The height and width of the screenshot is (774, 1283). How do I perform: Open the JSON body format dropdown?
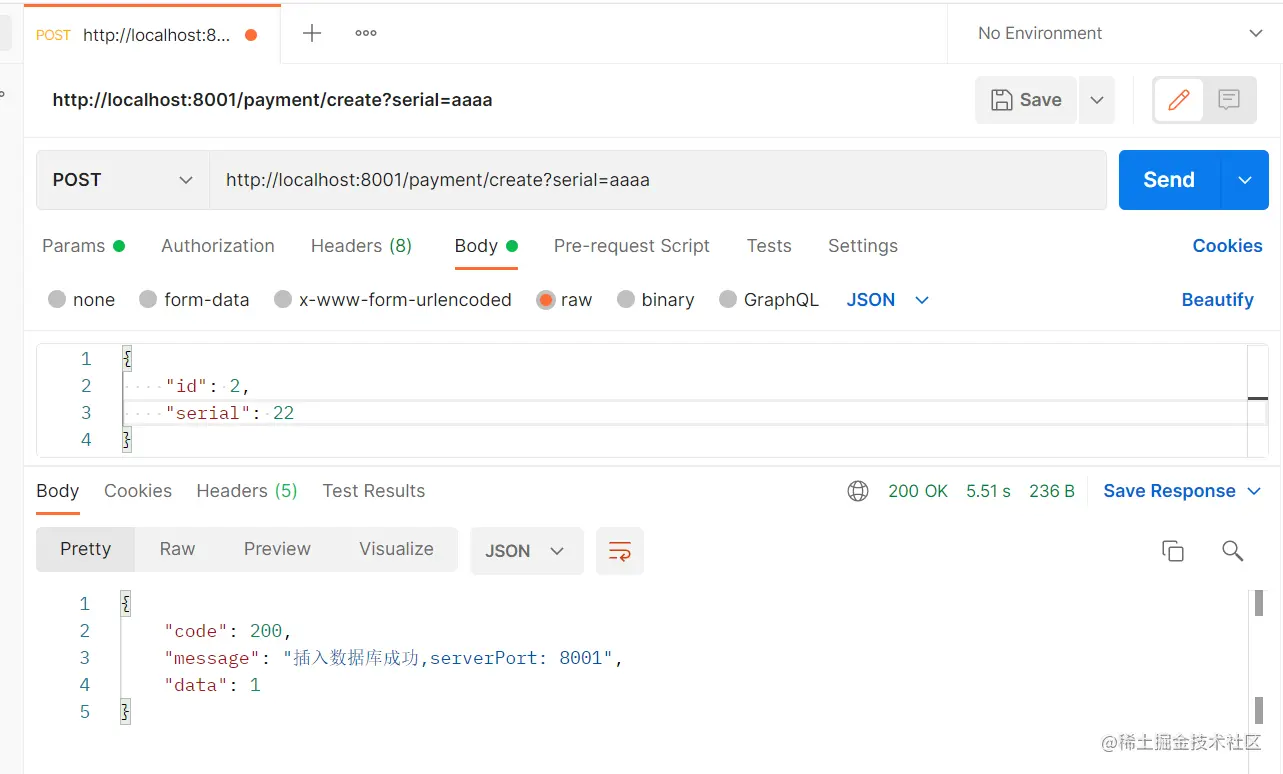[888, 300]
